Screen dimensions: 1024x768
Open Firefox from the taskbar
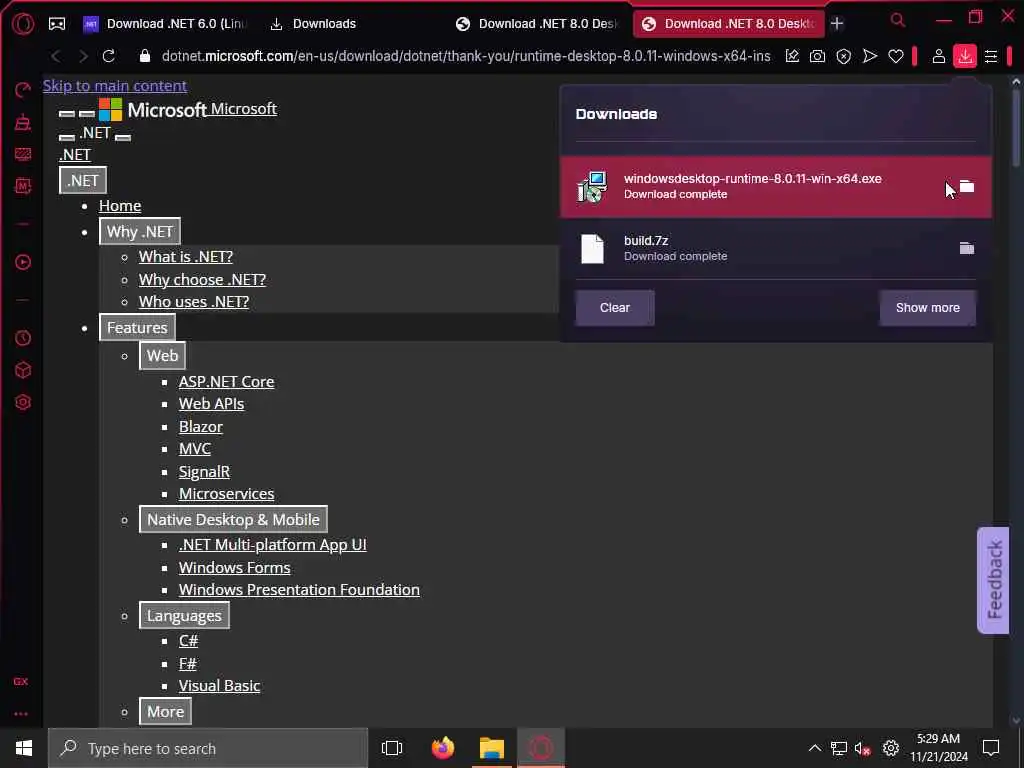(443, 748)
